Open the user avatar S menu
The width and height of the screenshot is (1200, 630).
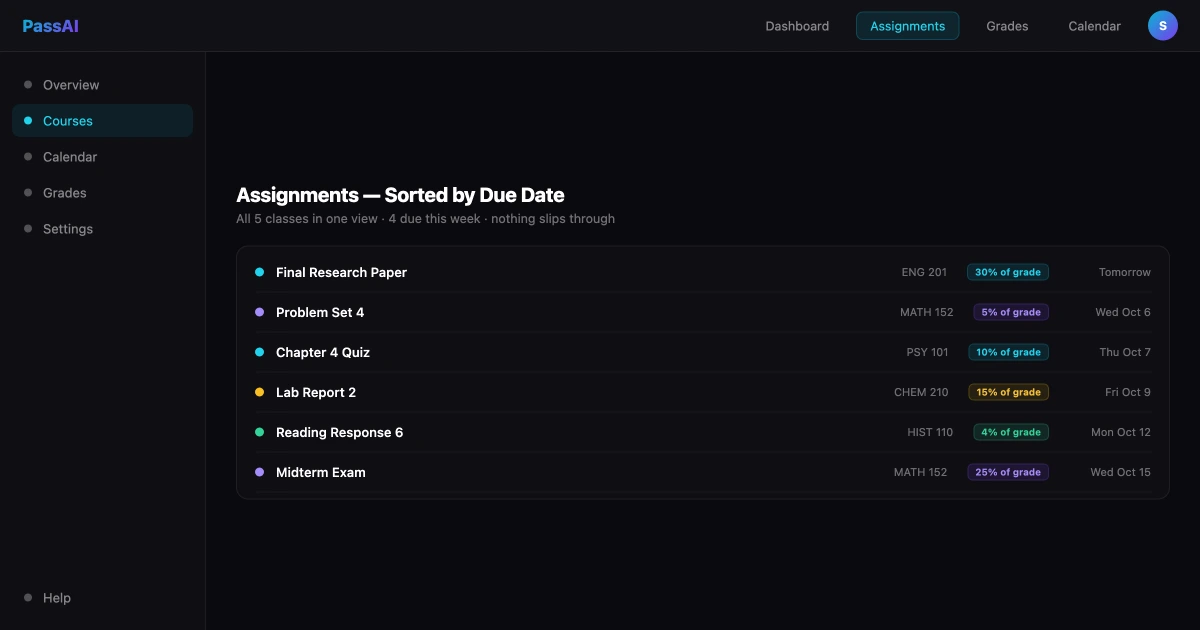[1163, 26]
